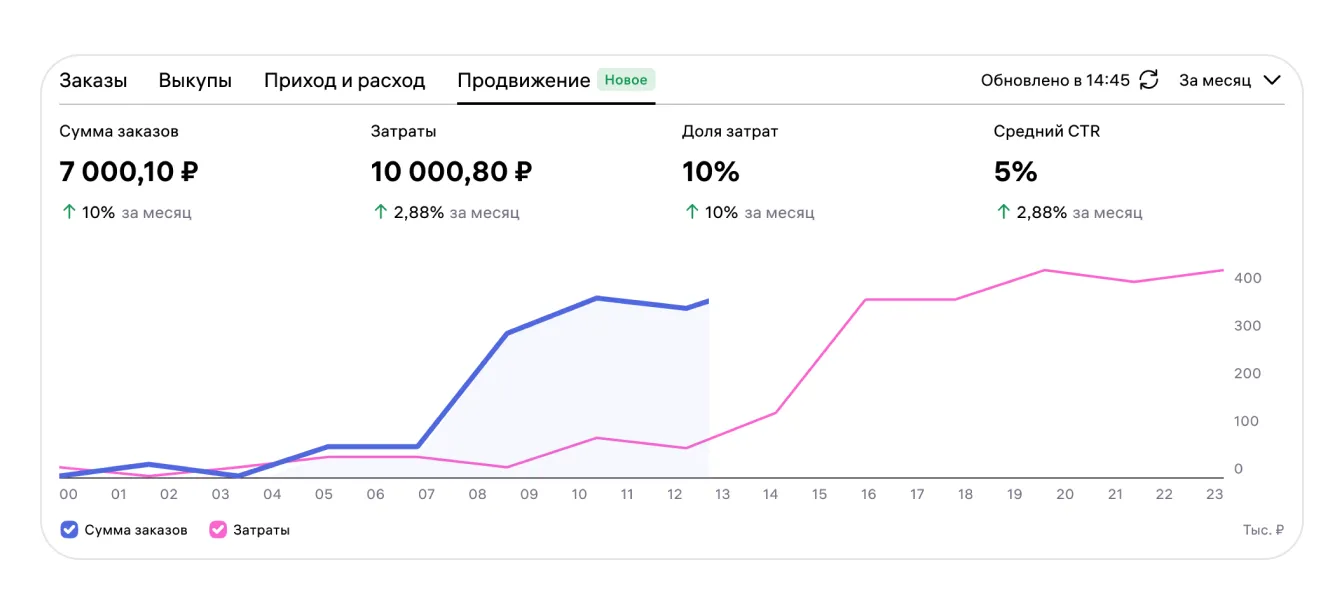This screenshot has height=614, width=1344.
Task: Click the Обновлено в 14:45 text
Action: tap(1055, 80)
